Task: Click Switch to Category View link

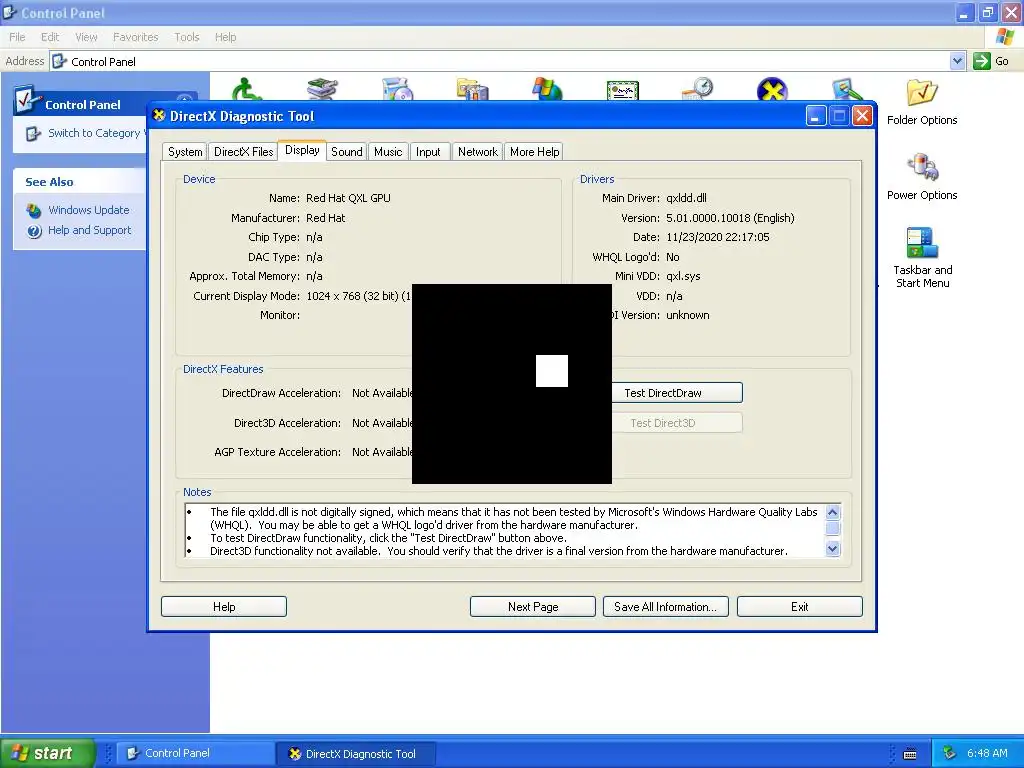Action: pos(96,133)
